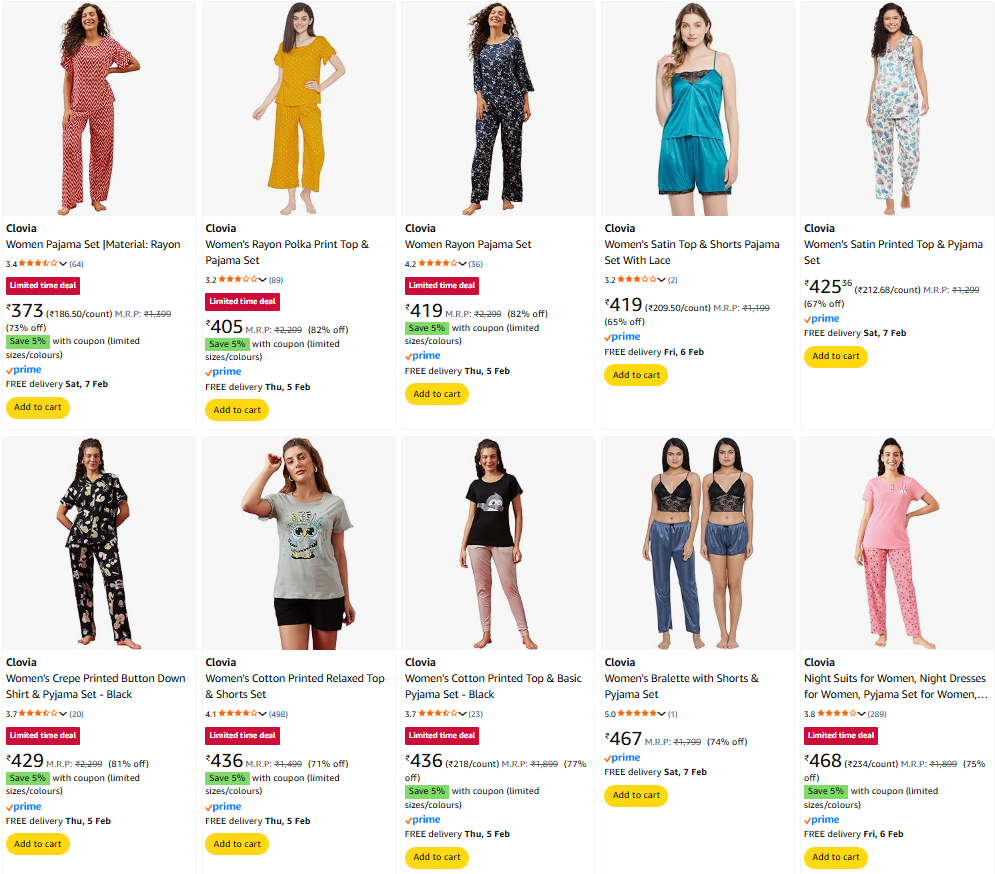The height and width of the screenshot is (874, 995).
Task: Click Save 5% coupon badge on Cotton Printed Basic Pyjama
Action: 426,791
